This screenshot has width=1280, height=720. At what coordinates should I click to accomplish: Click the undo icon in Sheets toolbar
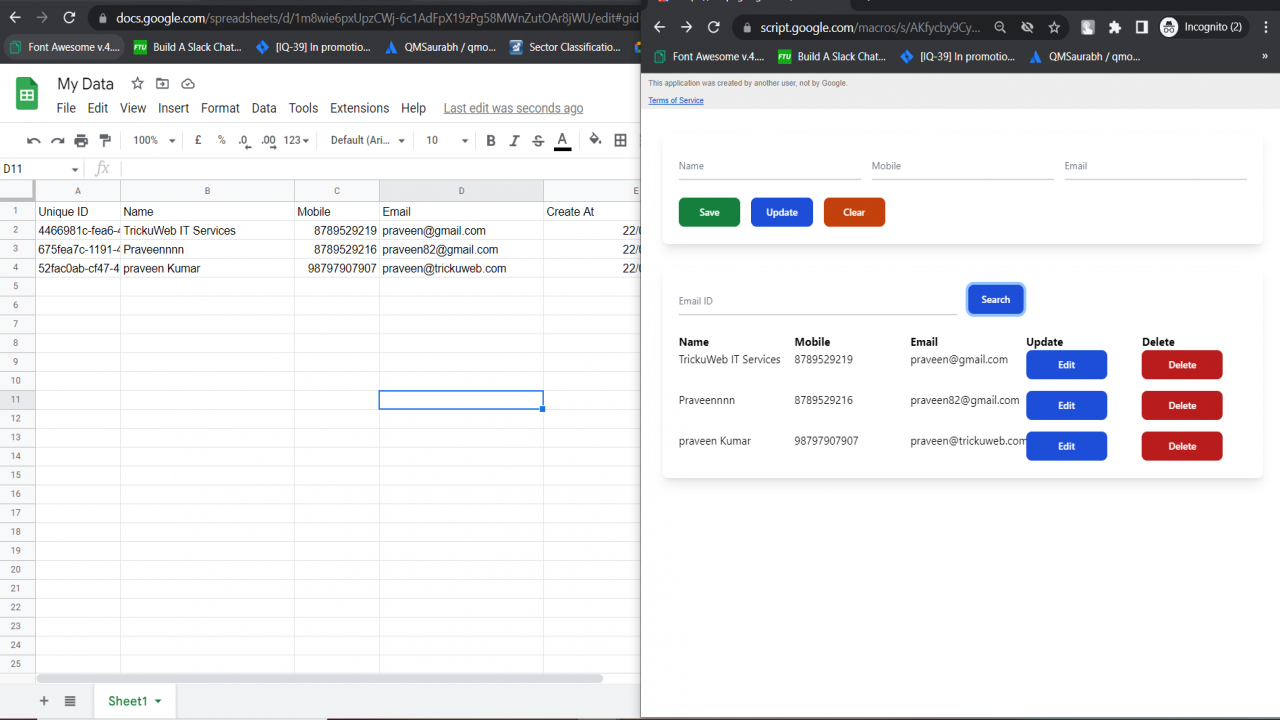tap(34, 141)
